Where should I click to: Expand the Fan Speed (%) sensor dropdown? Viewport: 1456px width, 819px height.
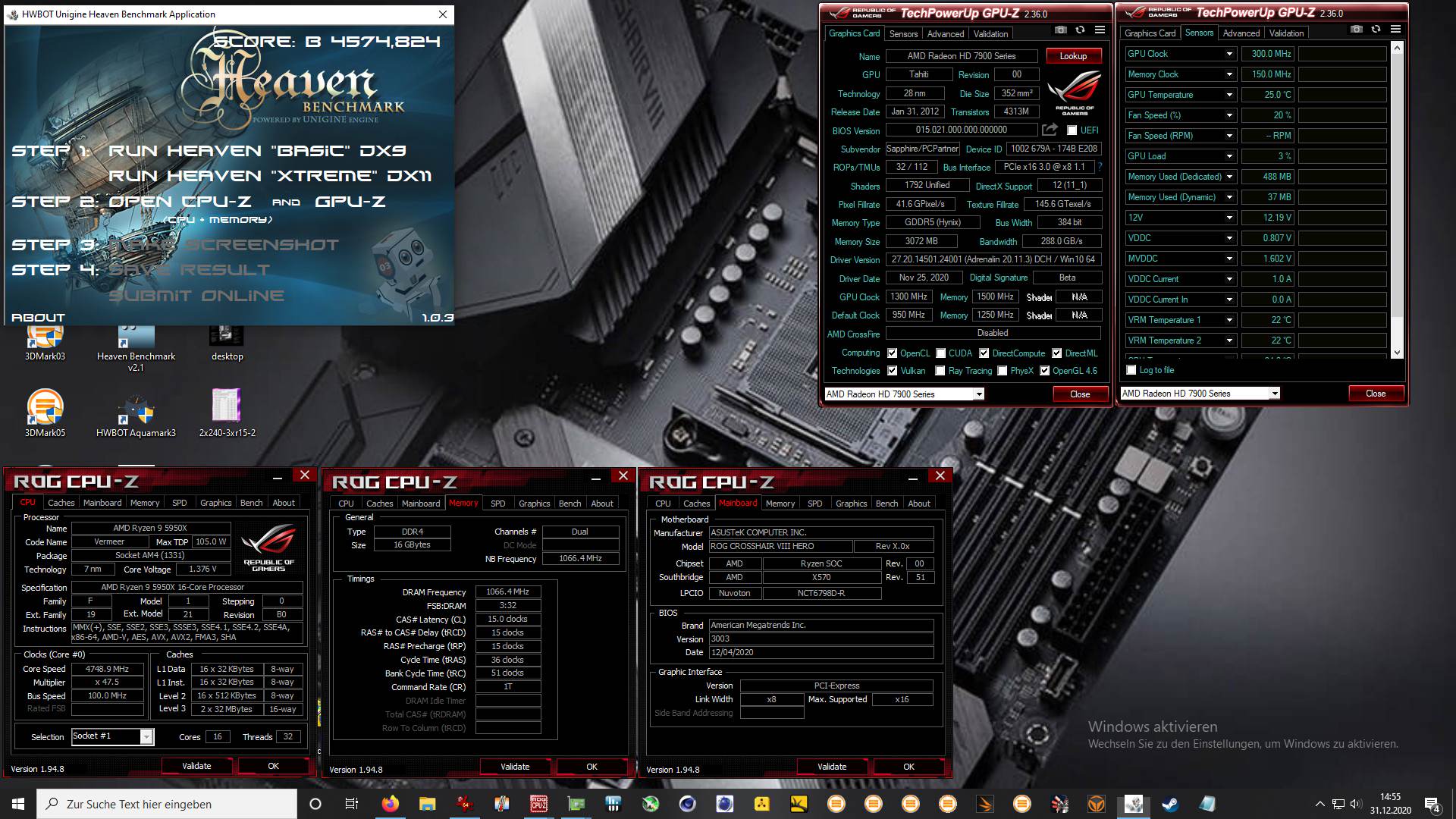[x=1229, y=115]
